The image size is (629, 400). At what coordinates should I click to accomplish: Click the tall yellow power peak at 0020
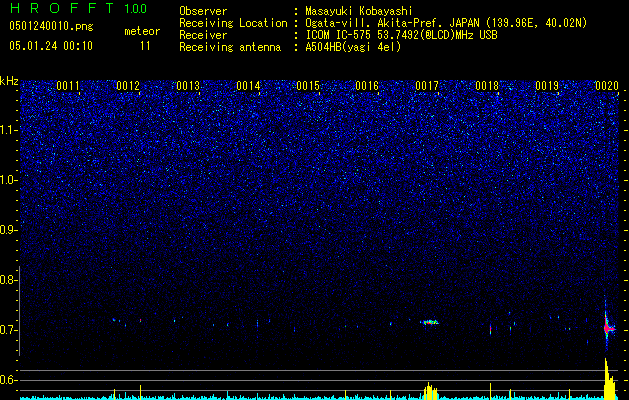609,379
